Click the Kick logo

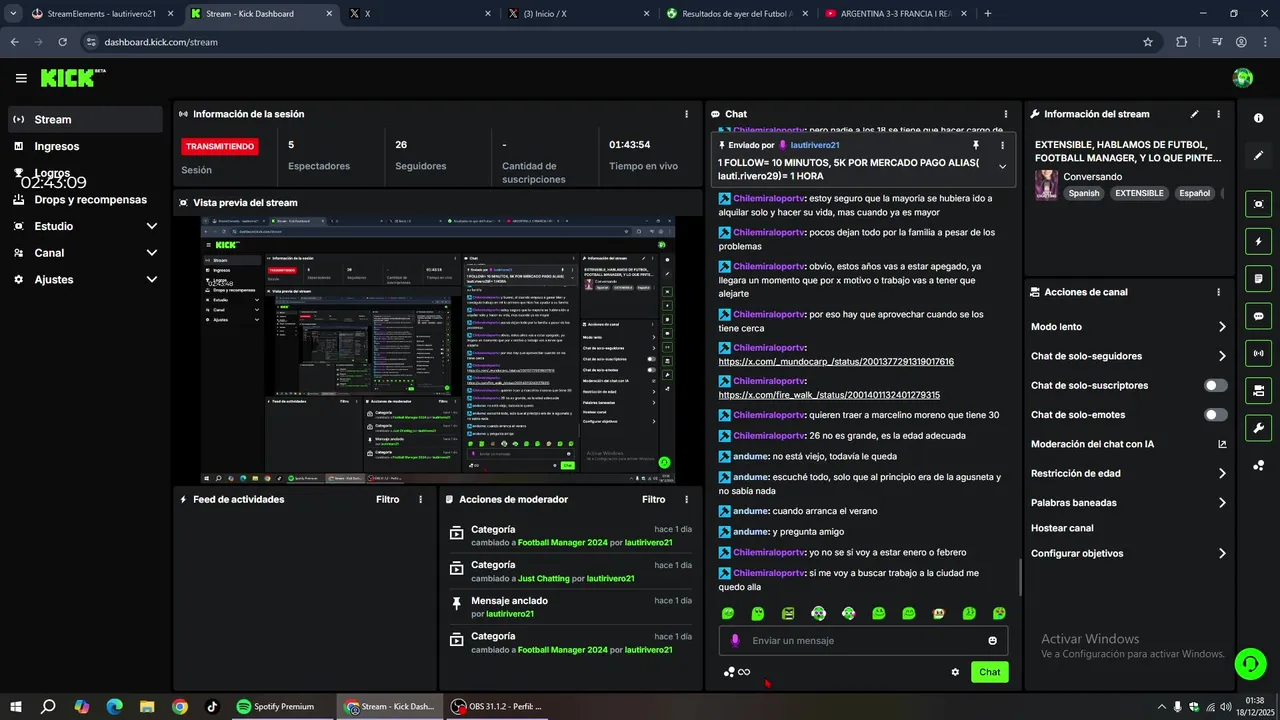coord(72,78)
